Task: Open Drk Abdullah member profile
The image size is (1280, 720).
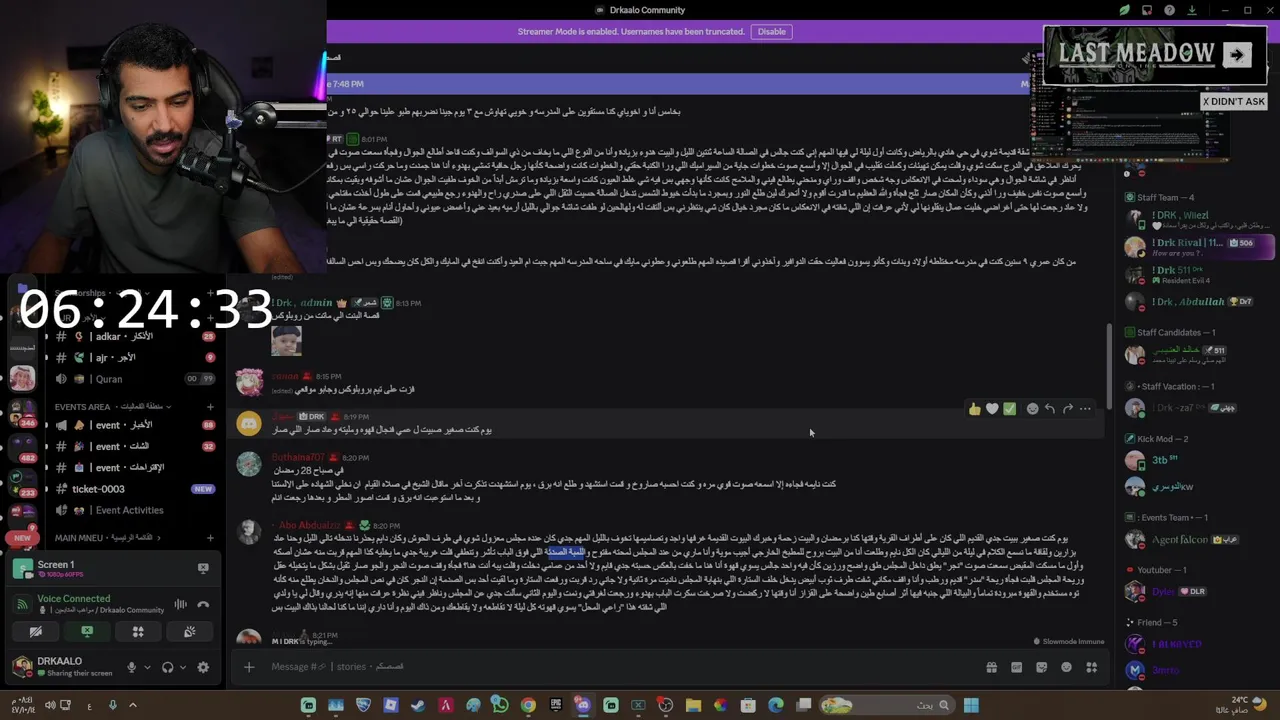Action: (x=1199, y=301)
